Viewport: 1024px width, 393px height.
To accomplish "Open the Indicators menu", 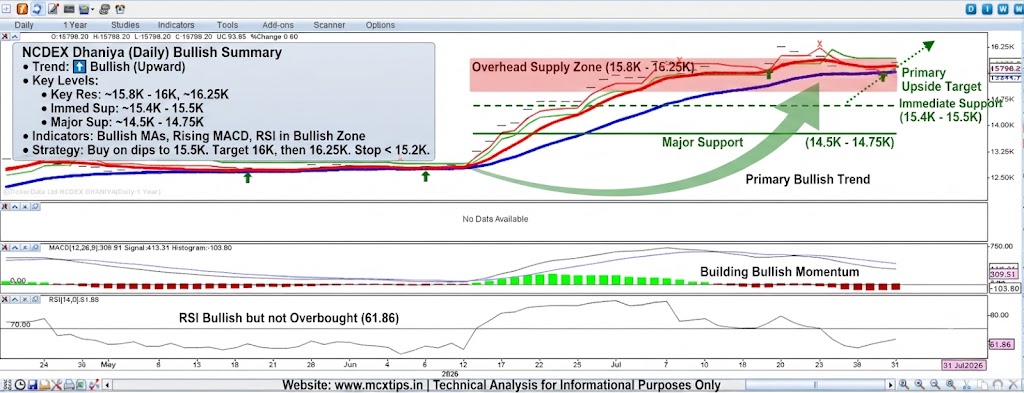I will point(176,25).
